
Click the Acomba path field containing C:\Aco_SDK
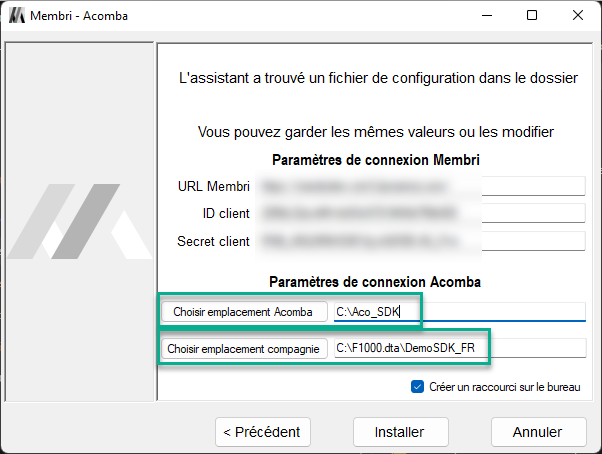pos(458,312)
